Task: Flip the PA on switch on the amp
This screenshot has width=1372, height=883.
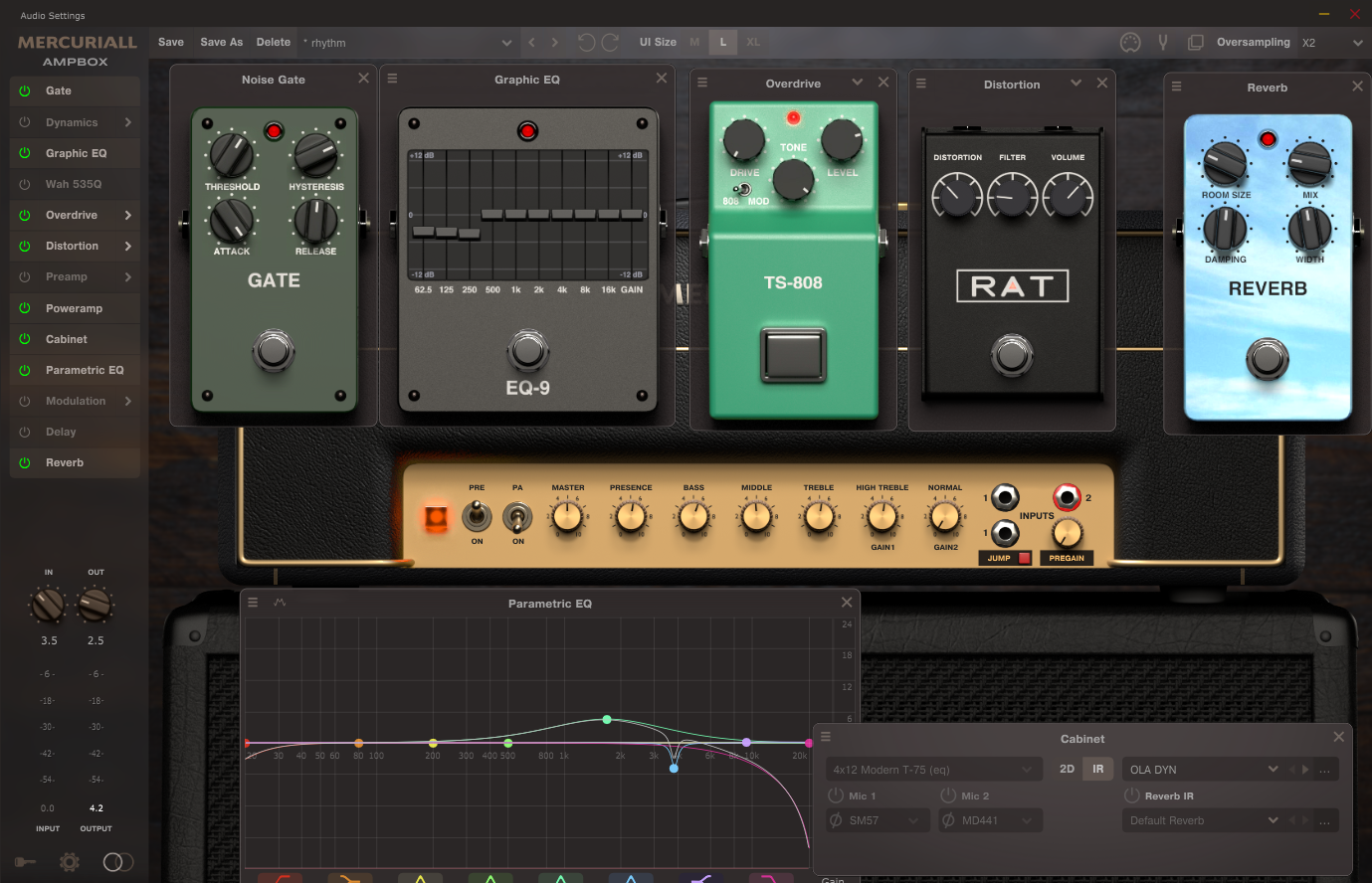Action: tap(517, 516)
